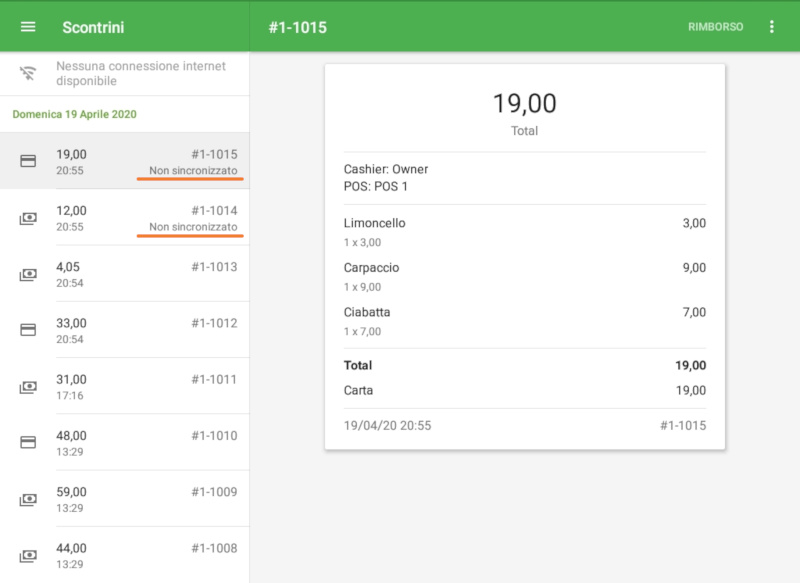This screenshot has height=583, width=800.
Task: Open the three-dot more options menu
Action: coord(771,27)
